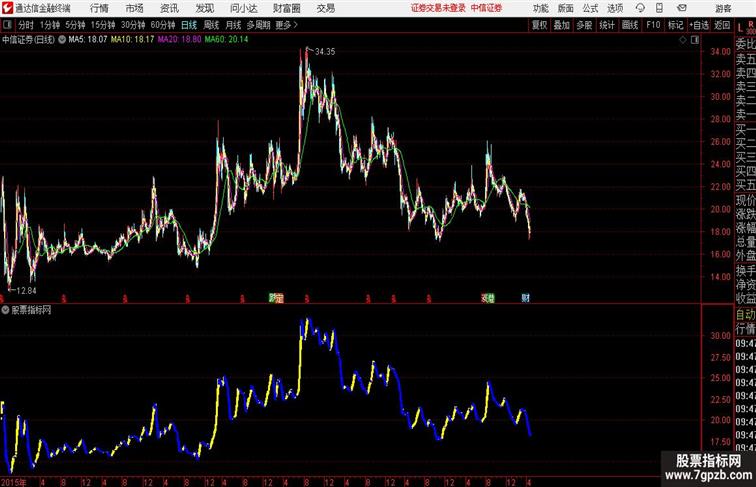This screenshot has height=487, width=756.
Task: Open the 发现 menu
Action: (204, 8)
